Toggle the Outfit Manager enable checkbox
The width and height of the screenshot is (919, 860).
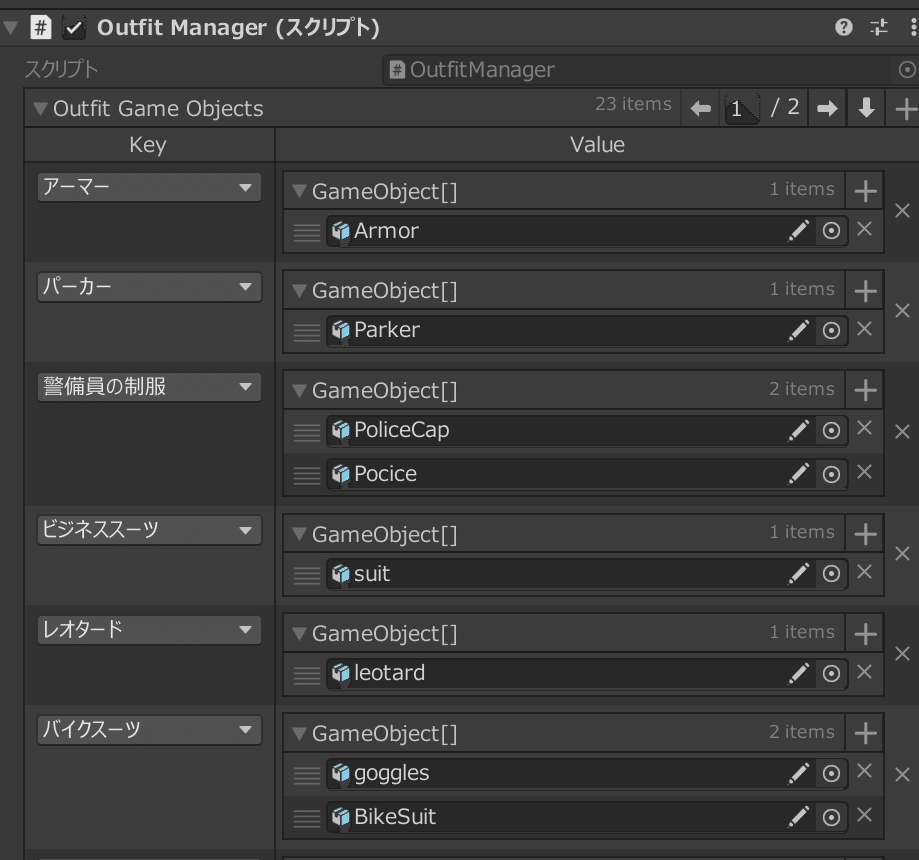tap(73, 28)
